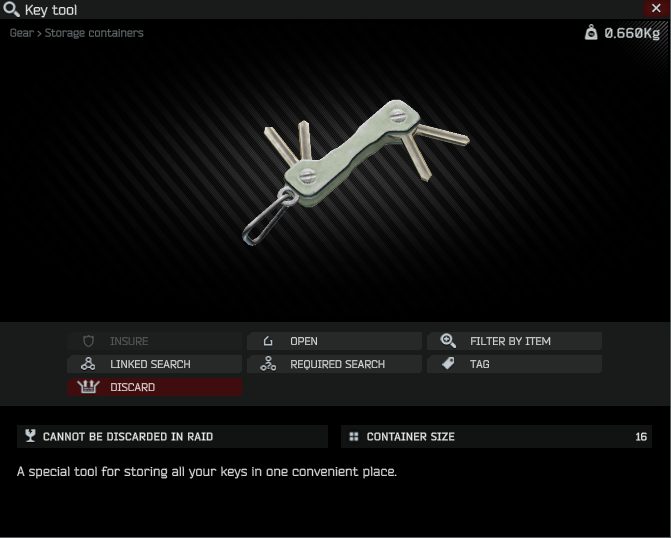Choose Linked Search action
Screen dimensions: 671x538
[x=155, y=364]
